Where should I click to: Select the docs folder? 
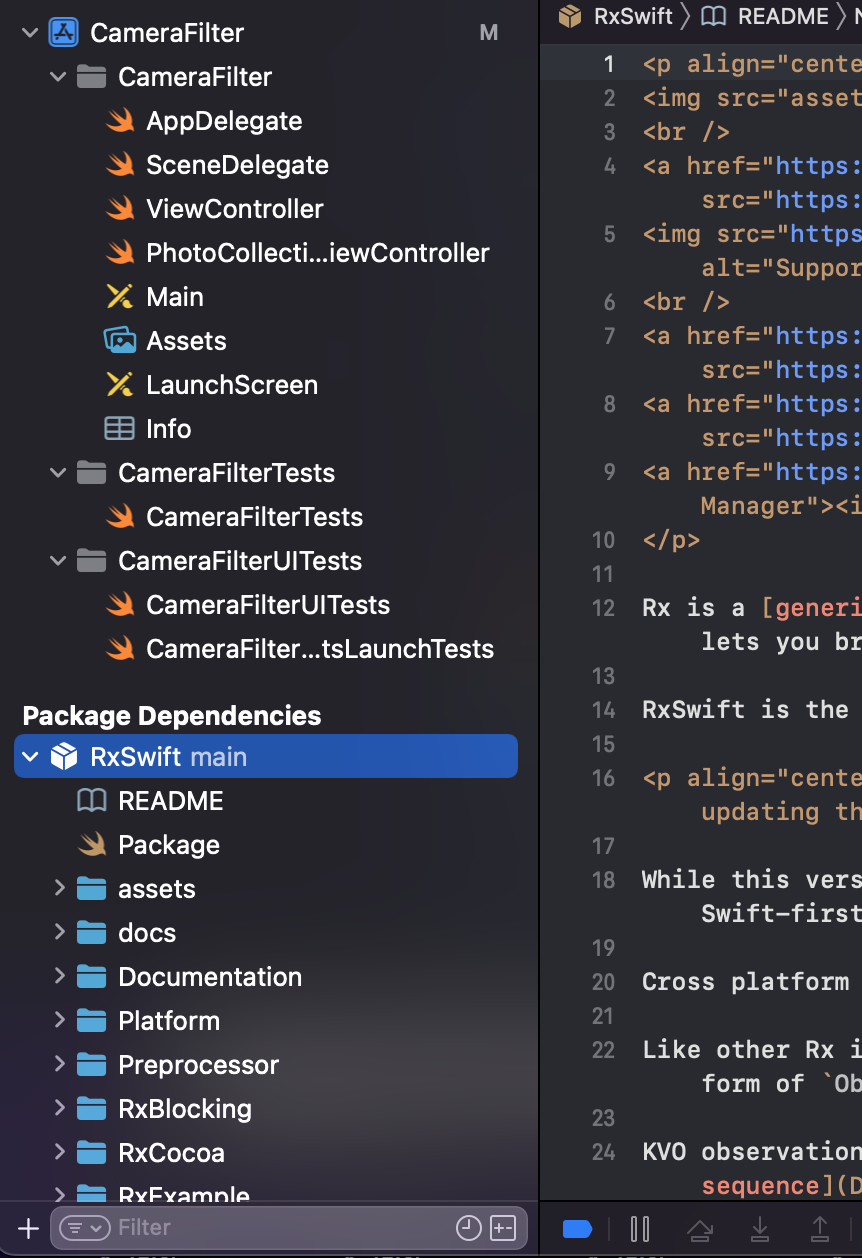[x=147, y=933]
